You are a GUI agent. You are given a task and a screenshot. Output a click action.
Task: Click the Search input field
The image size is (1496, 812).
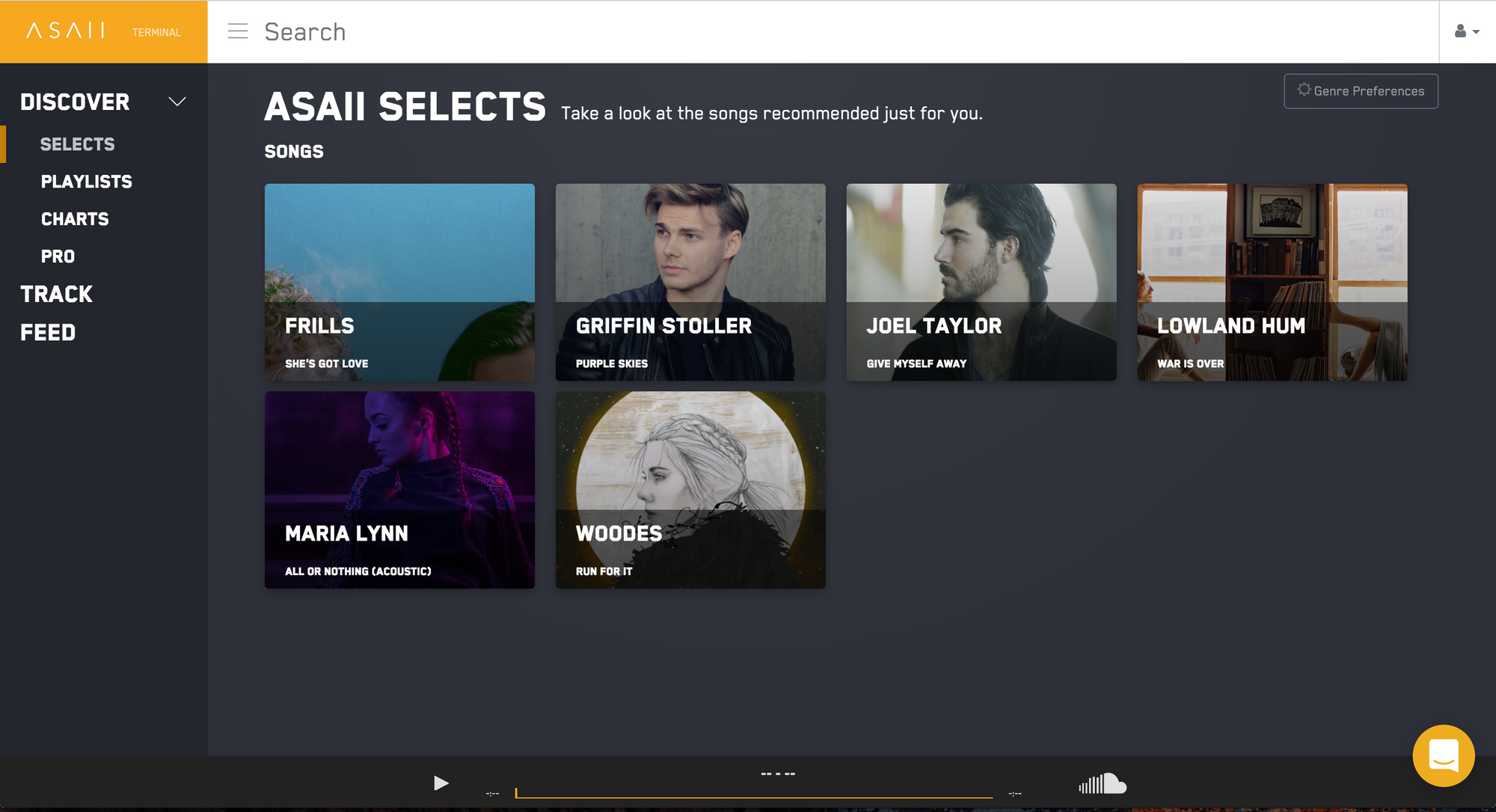pyautogui.click(x=845, y=31)
